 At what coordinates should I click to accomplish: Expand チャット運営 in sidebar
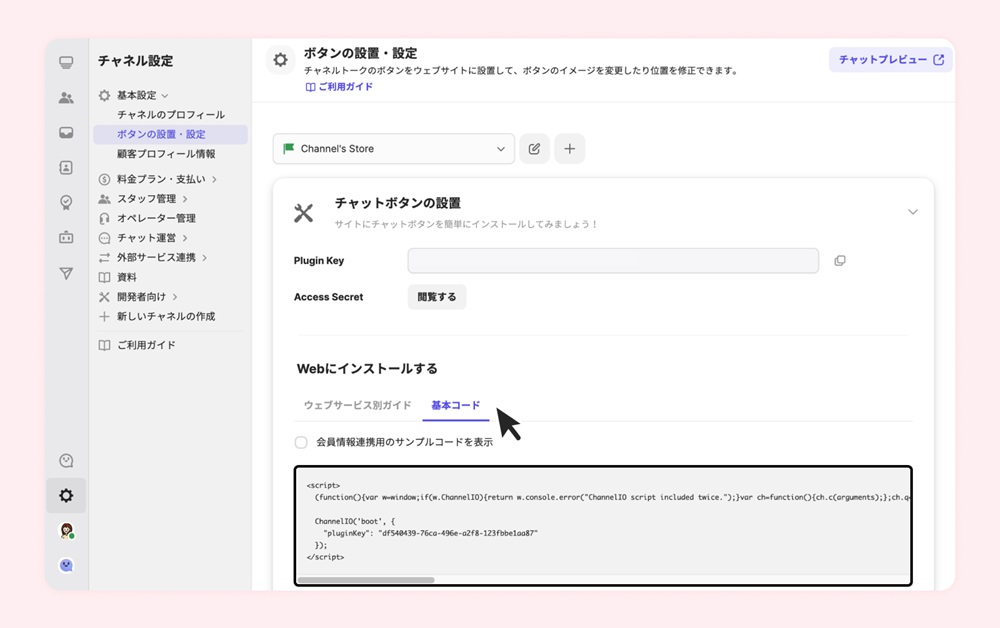click(185, 238)
